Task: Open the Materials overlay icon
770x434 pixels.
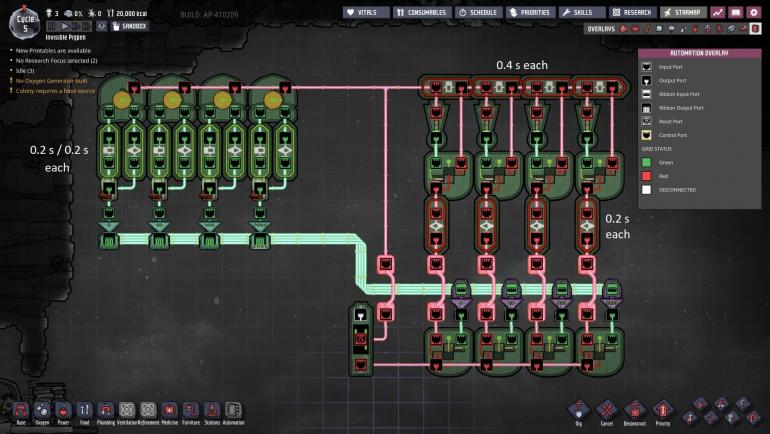Action: coord(659,29)
